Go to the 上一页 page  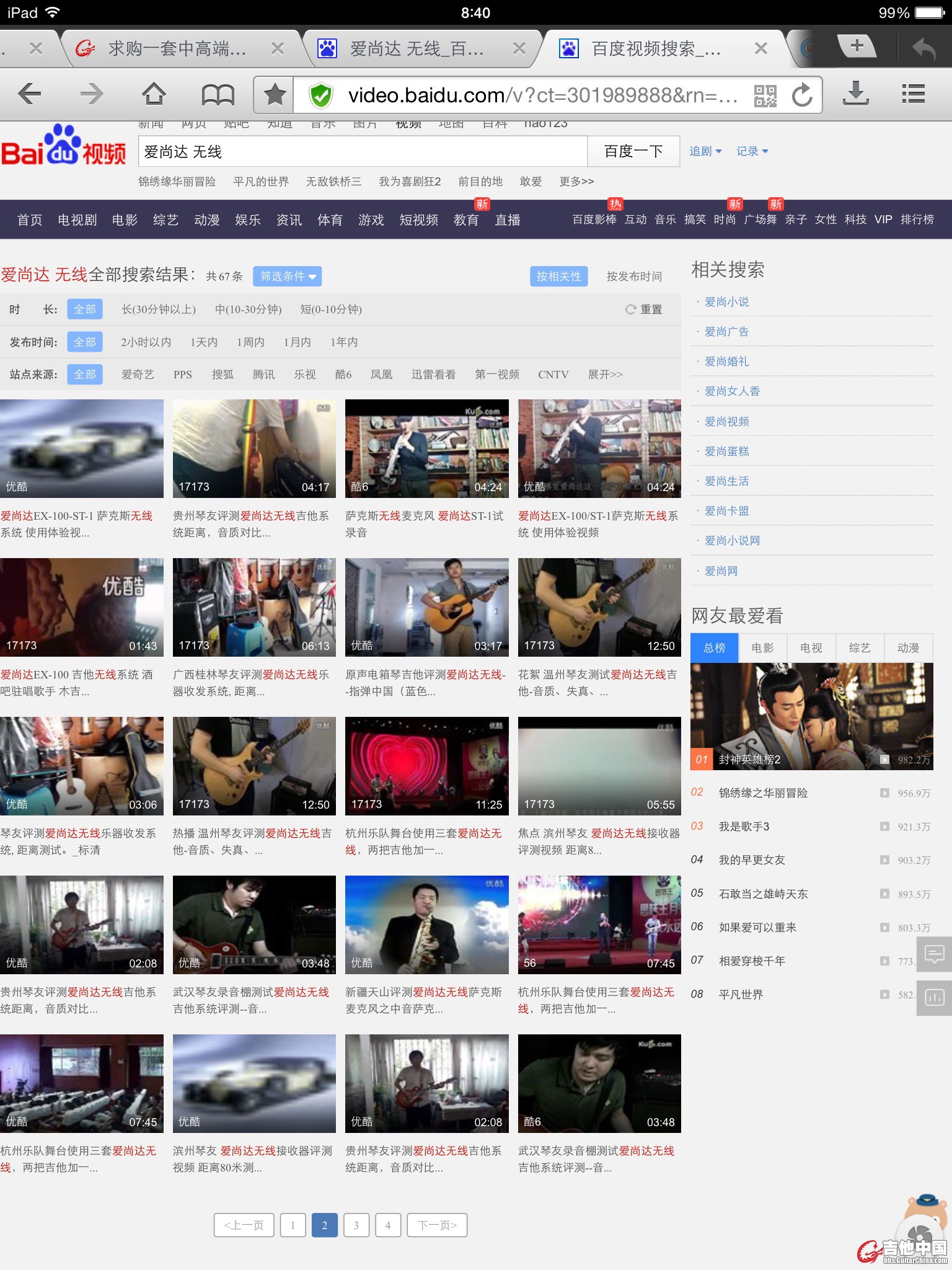(244, 1225)
